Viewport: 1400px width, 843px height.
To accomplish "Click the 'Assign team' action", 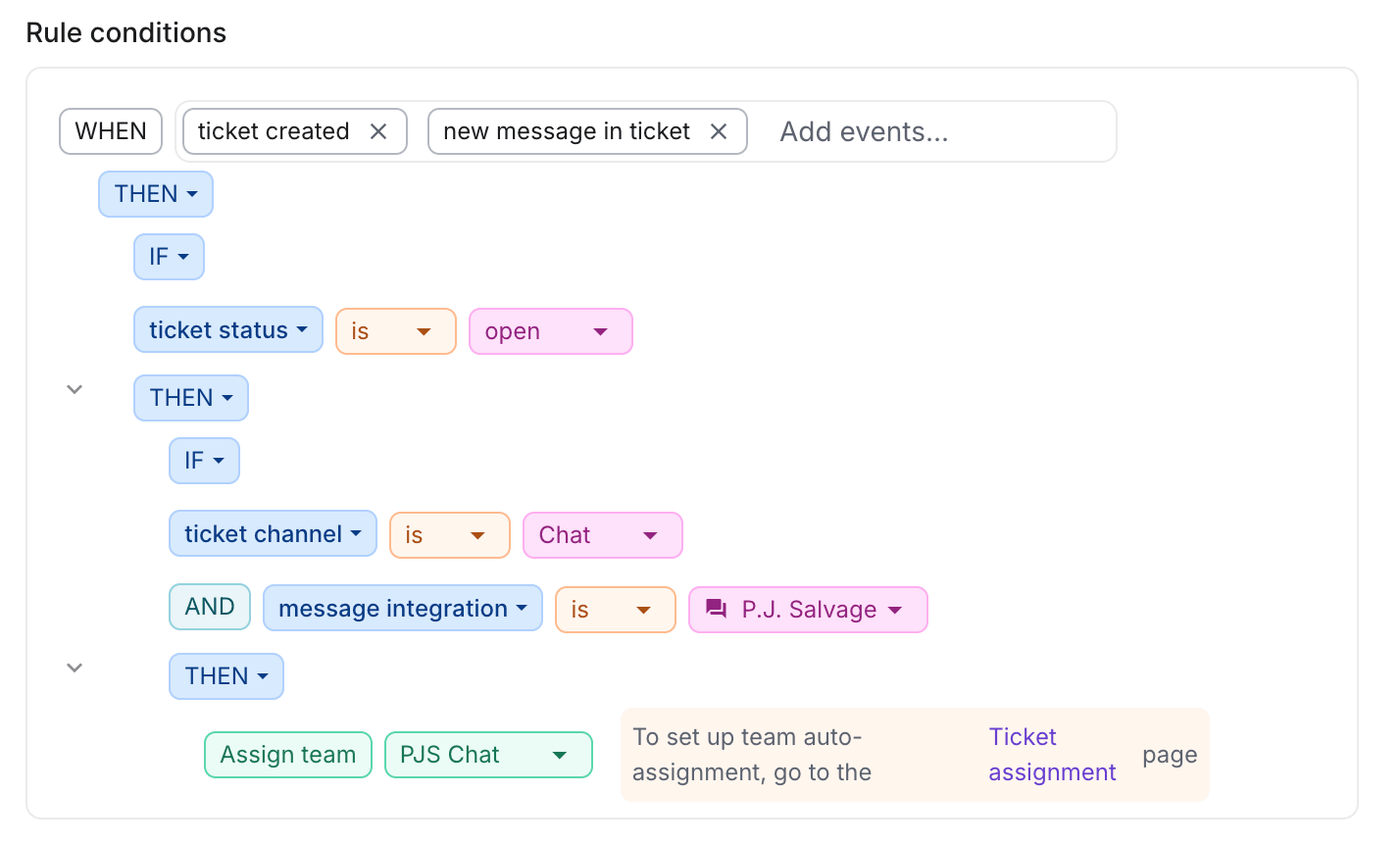I will point(288,755).
